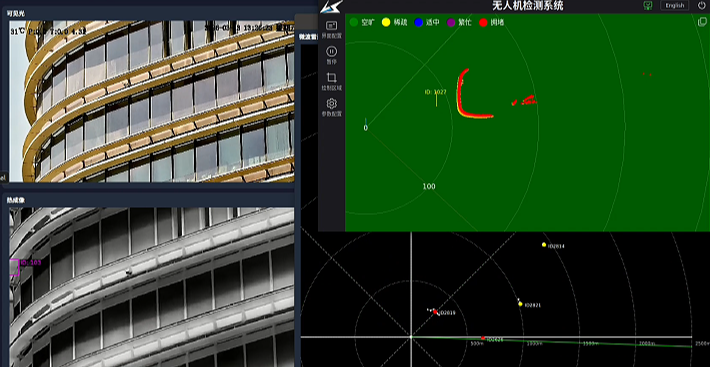Image resolution: width=710 pixels, height=367 pixels.
Task: Select the red target on radar horizontal axis
Action: 483,338
